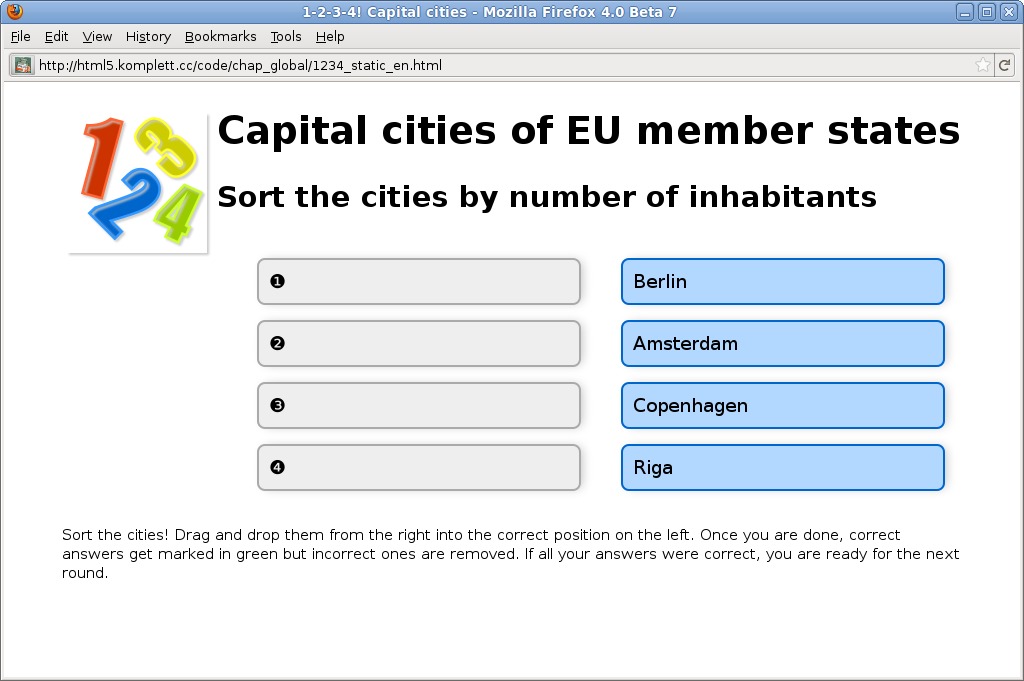The height and width of the screenshot is (681, 1024).
Task: Open the Edit menu
Action: click(x=56, y=36)
